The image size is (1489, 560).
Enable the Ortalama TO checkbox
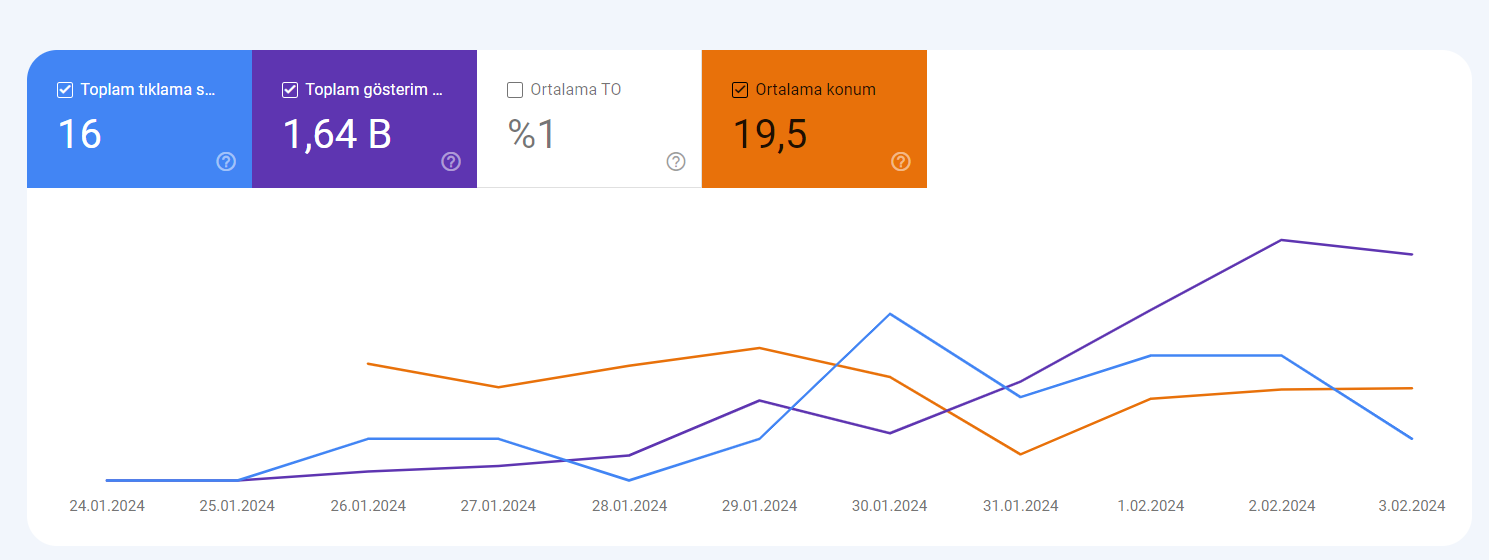point(515,90)
